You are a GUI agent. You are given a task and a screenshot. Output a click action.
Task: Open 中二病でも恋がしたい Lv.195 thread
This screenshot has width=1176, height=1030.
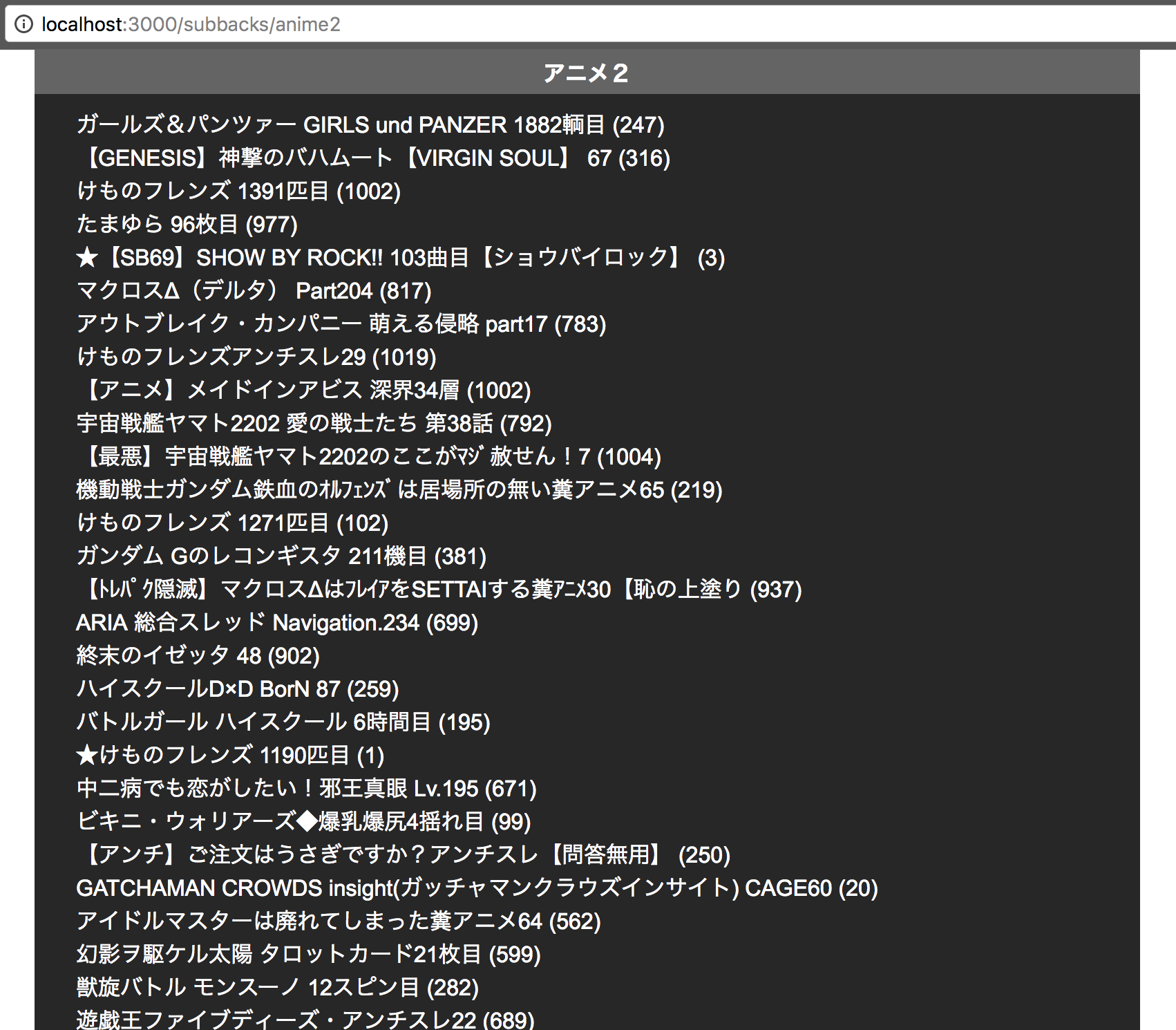pos(307,788)
